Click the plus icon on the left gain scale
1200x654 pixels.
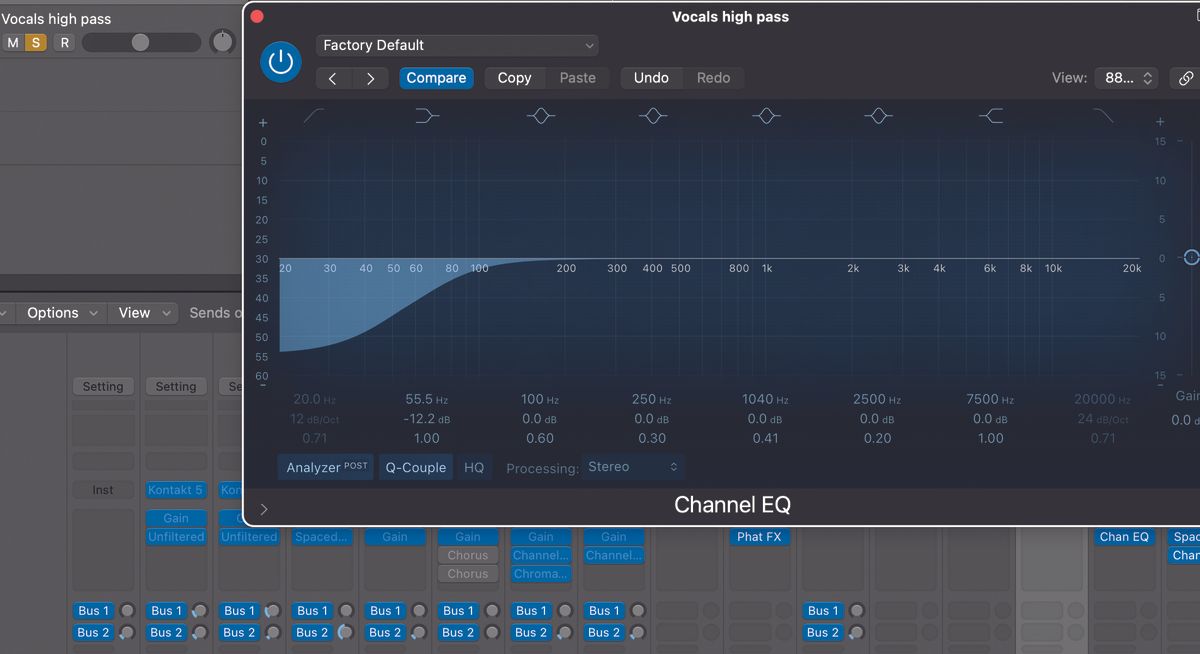tap(263, 123)
